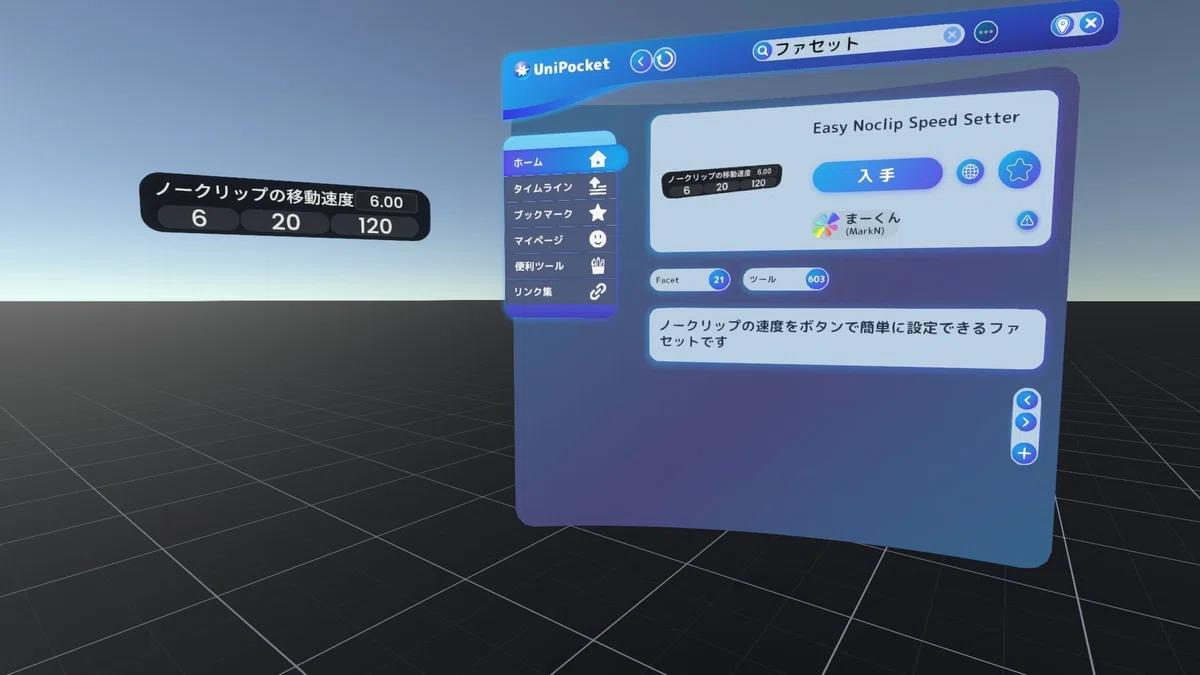Open the noclip speed preview thumbnail in the card
Screen dimensions: 1200x675
click(721, 180)
